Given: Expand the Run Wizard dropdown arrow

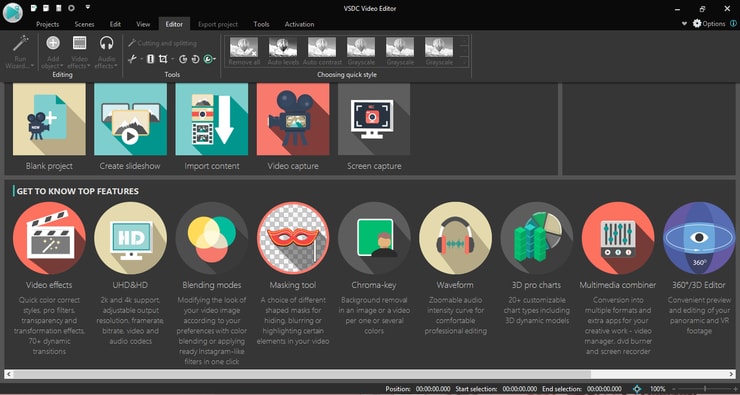Looking at the screenshot, I should [32, 66].
